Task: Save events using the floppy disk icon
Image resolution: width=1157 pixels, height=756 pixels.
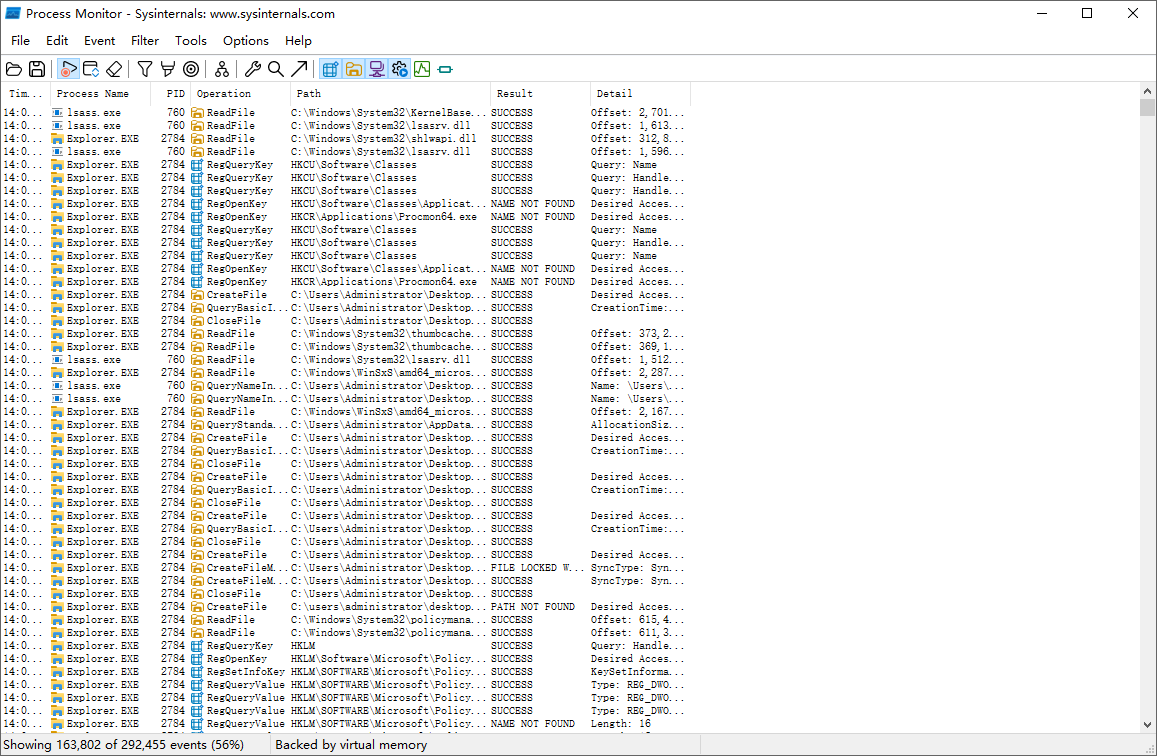Action: click(37, 69)
